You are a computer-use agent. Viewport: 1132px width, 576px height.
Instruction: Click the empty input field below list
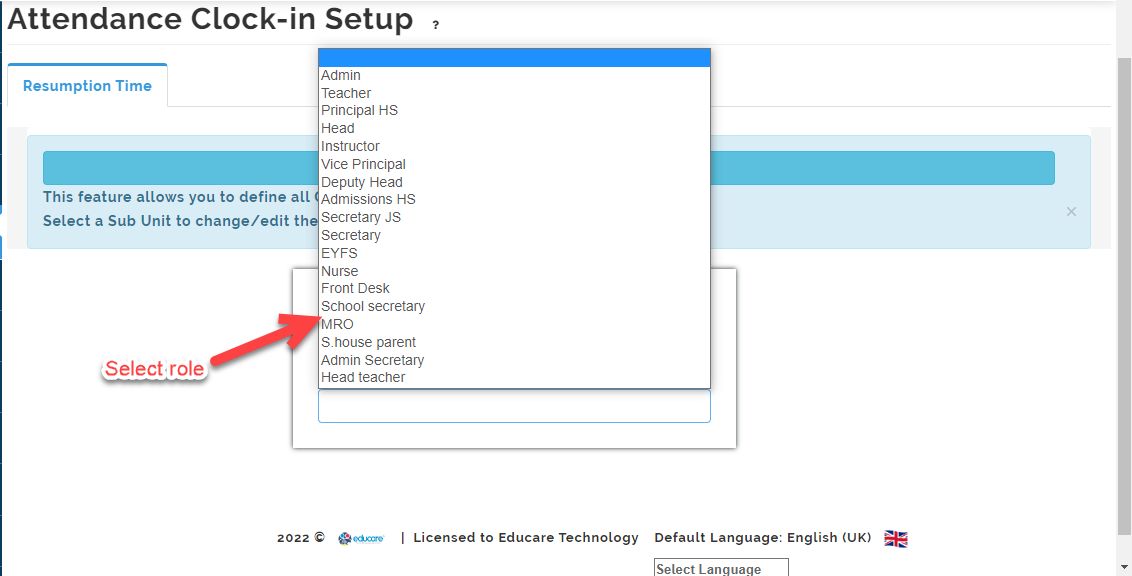pos(514,406)
